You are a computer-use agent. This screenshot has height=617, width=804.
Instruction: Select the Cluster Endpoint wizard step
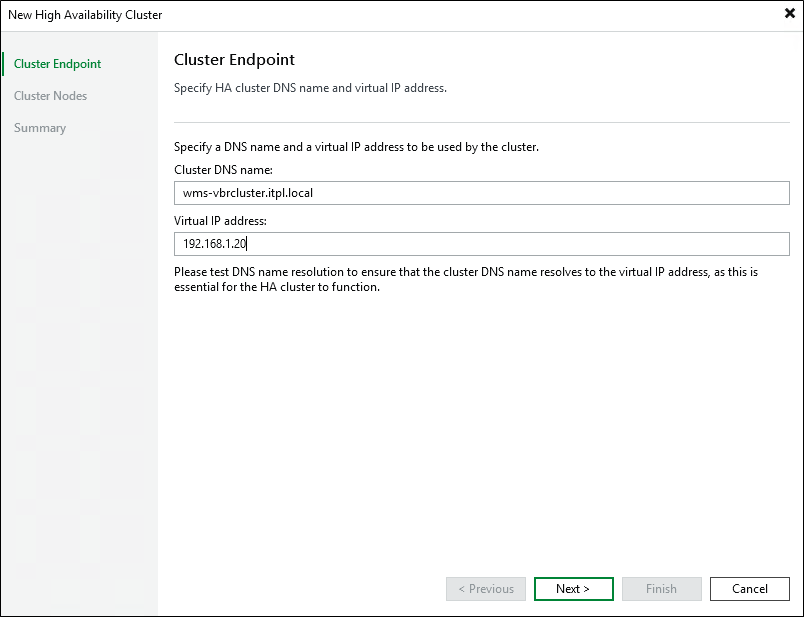57,64
